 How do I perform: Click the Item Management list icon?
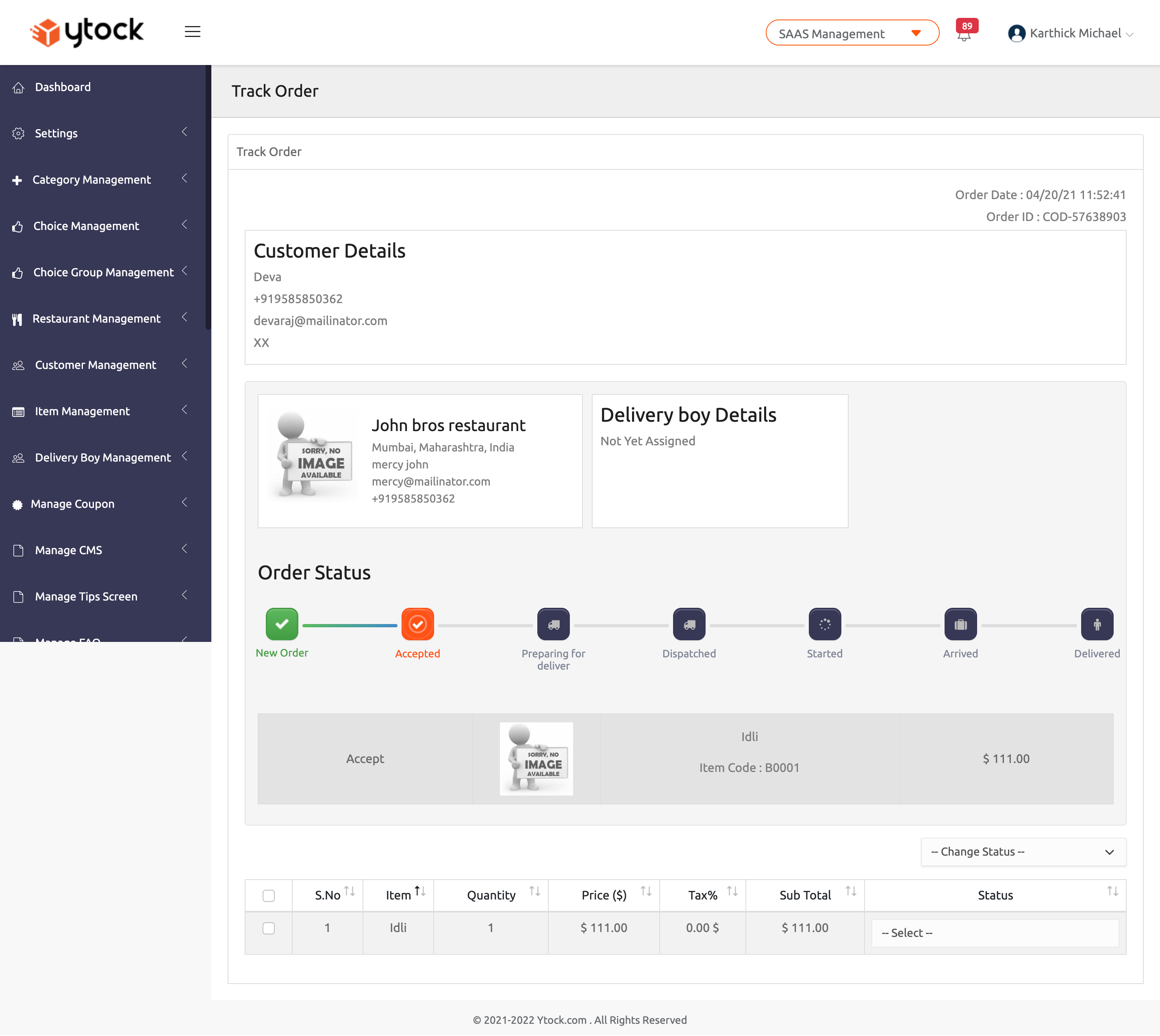click(18, 412)
